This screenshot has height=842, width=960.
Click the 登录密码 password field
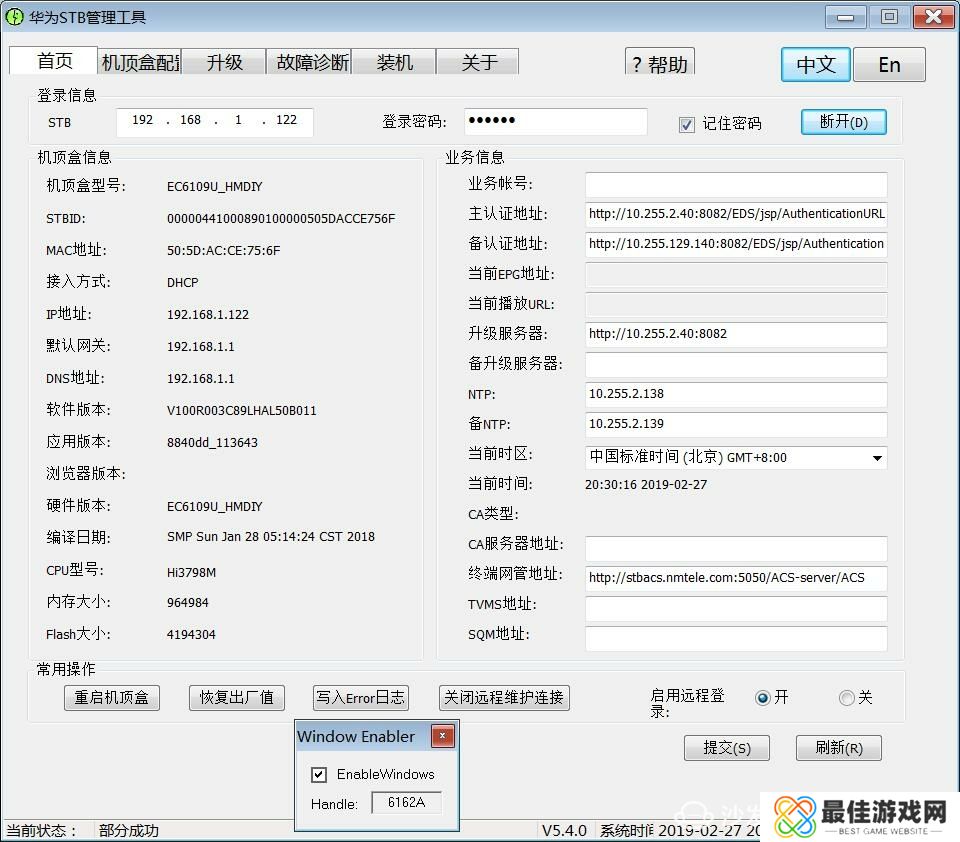coord(555,122)
